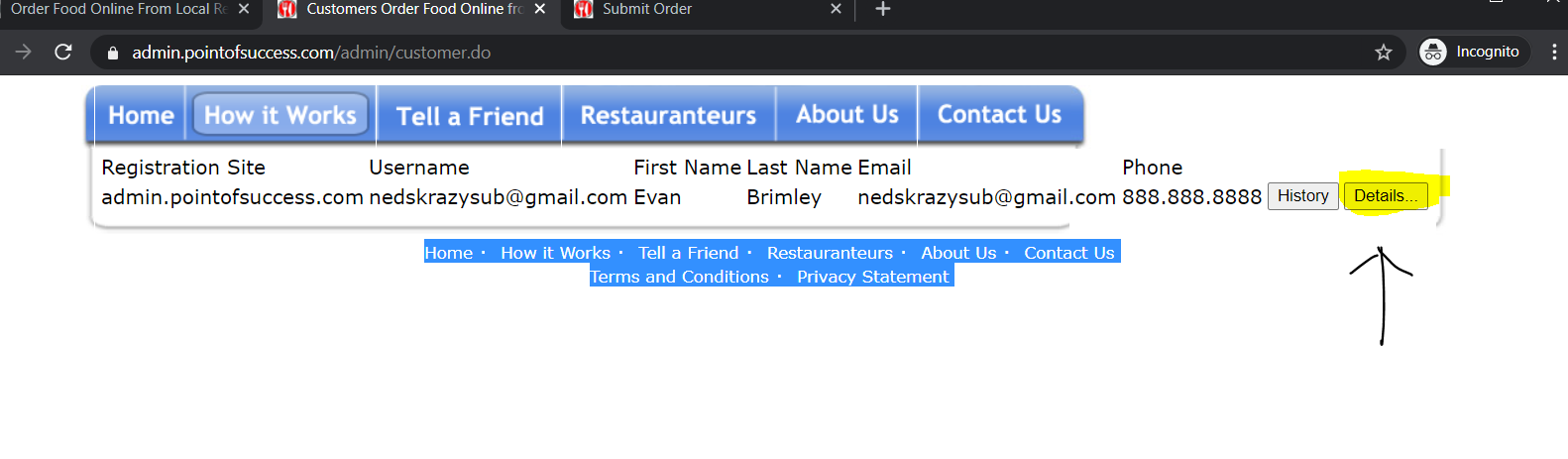Switch to the Submit Order tab
This screenshot has width=1568, height=459.
point(710,10)
